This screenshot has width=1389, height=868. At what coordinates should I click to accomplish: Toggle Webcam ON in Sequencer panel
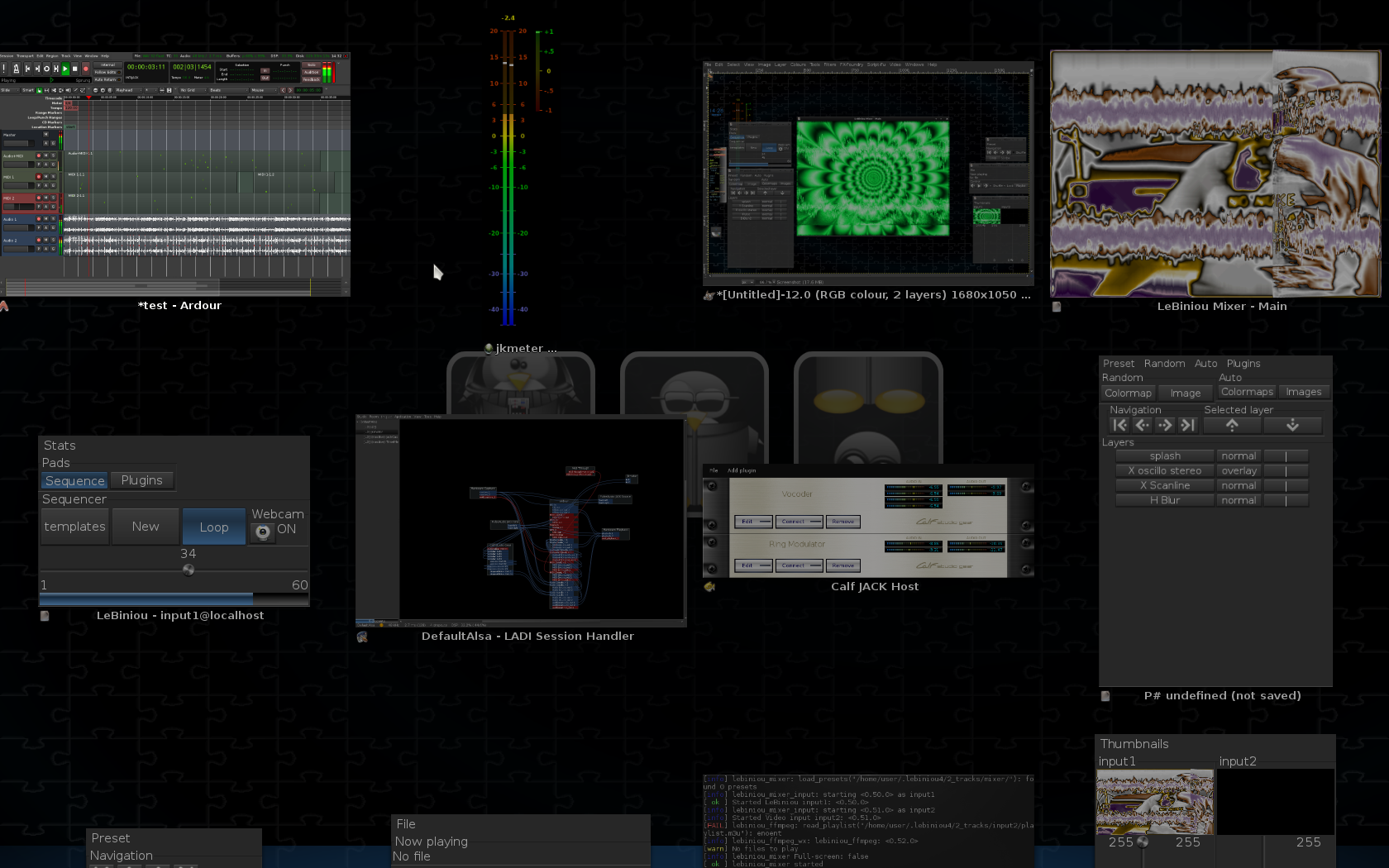pyautogui.click(x=286, y=529)
